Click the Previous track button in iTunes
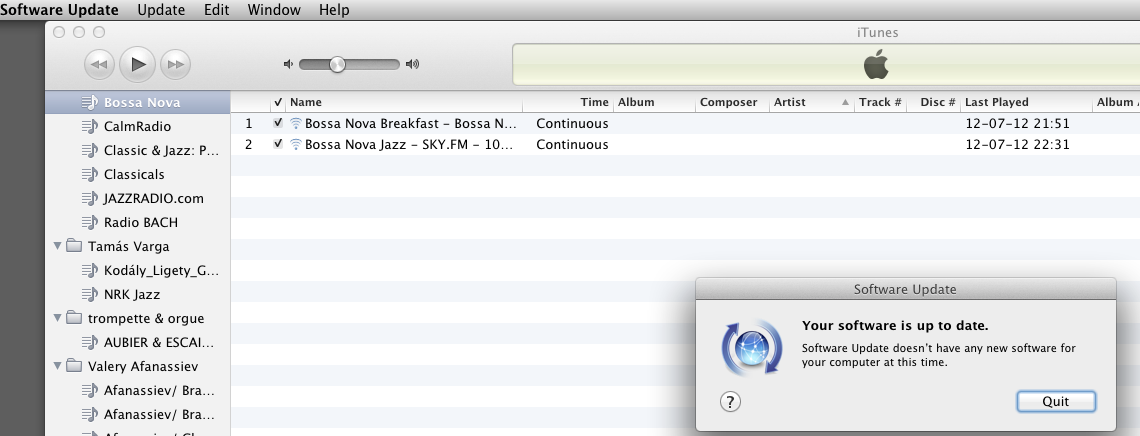This screenshot has height=436, width=1140. [99, 65]
